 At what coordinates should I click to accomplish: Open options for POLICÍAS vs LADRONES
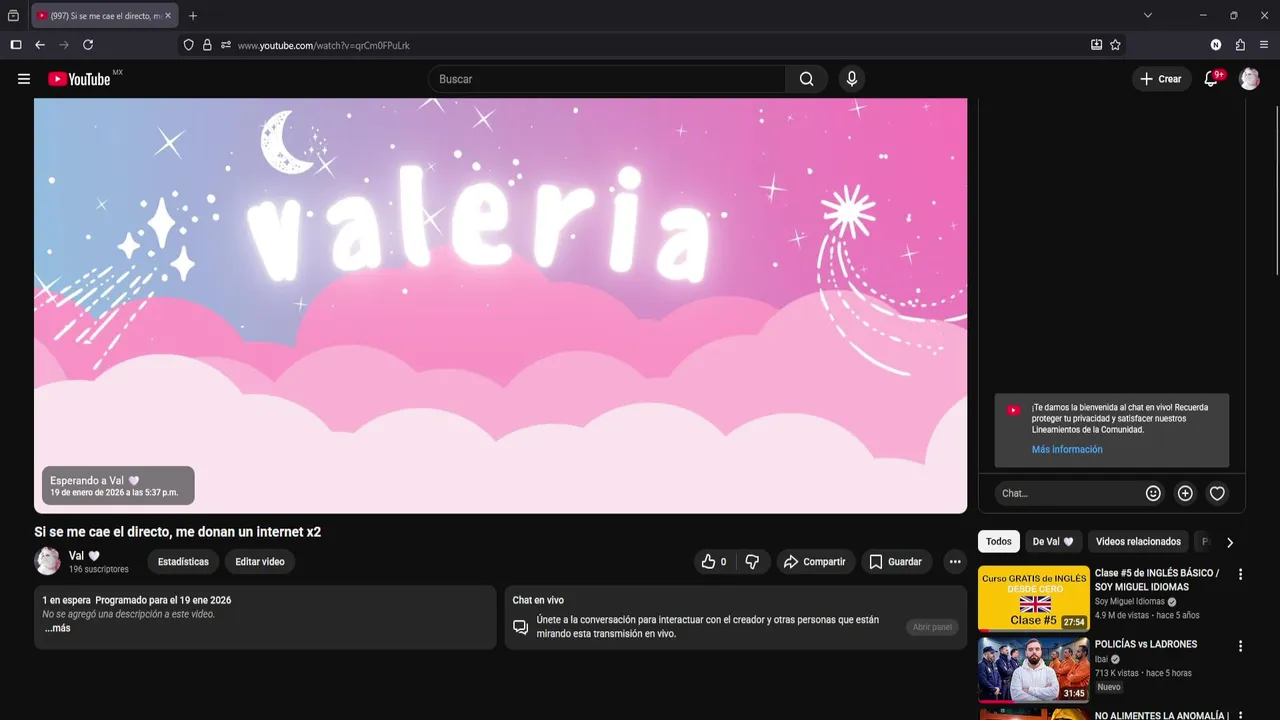click(x=1240, y=647)
